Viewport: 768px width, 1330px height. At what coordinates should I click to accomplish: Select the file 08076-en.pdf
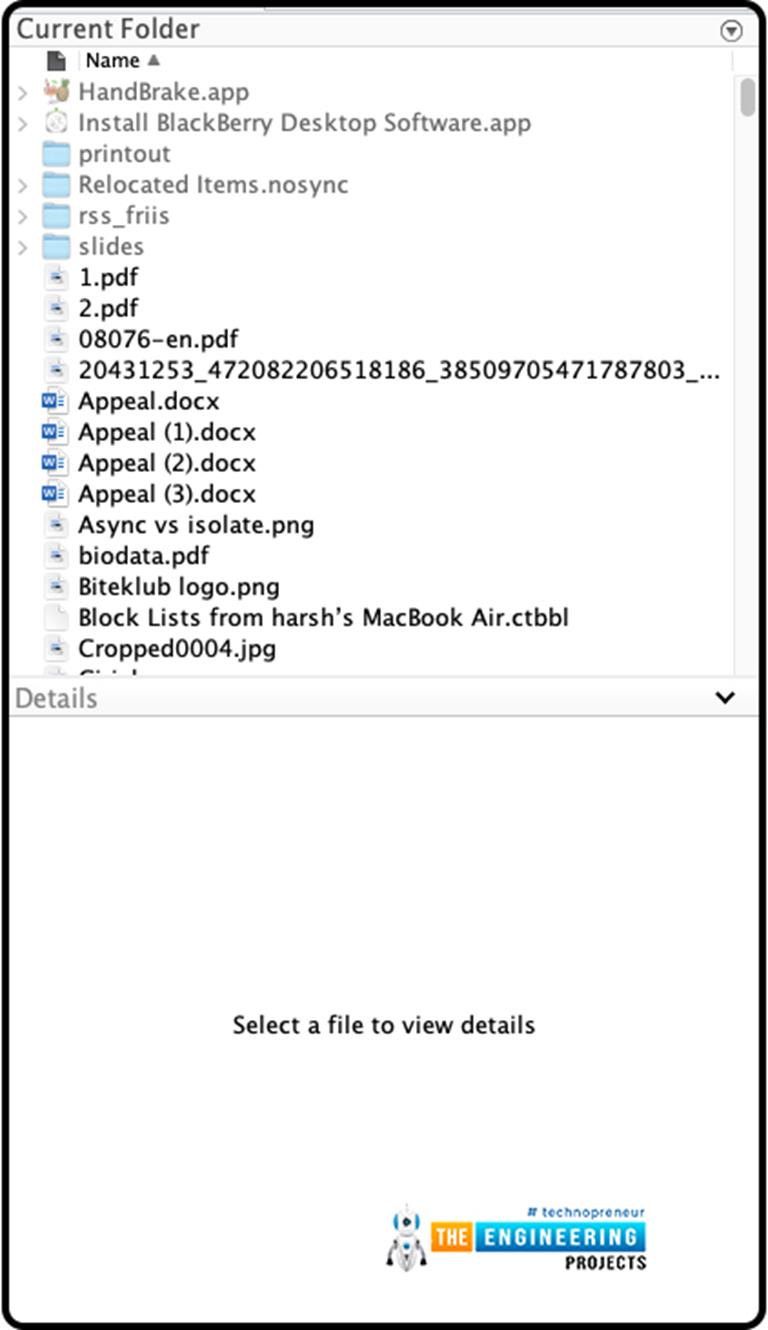tap(160, 339)
